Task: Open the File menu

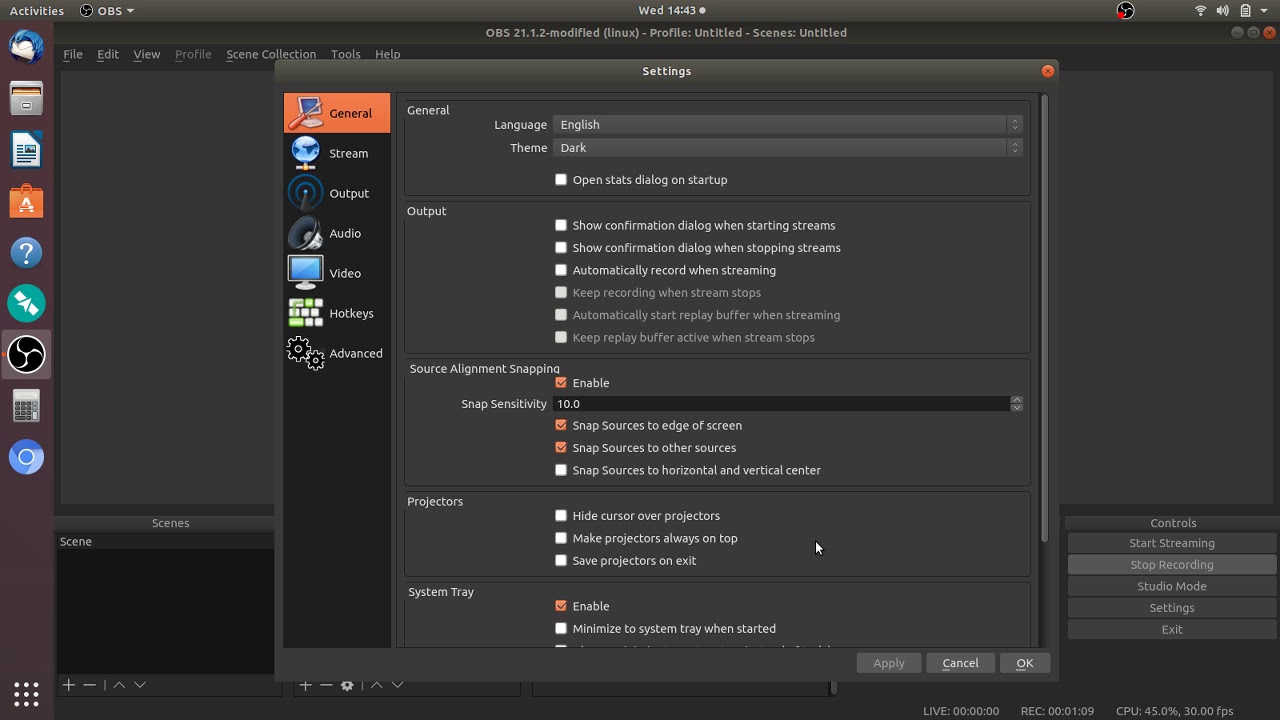Action: point(73,54)
